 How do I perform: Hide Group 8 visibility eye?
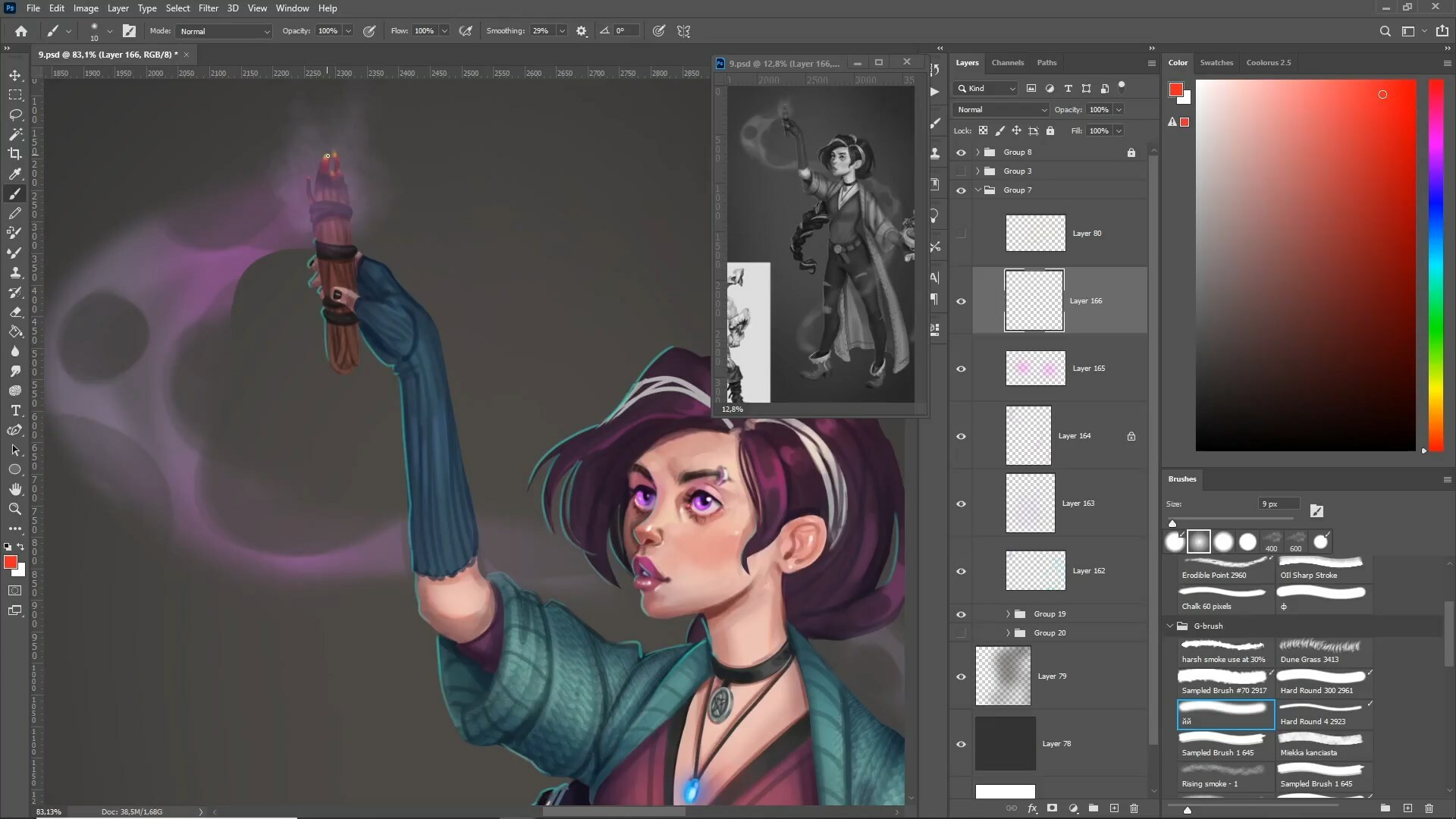[x=961, y=152]
